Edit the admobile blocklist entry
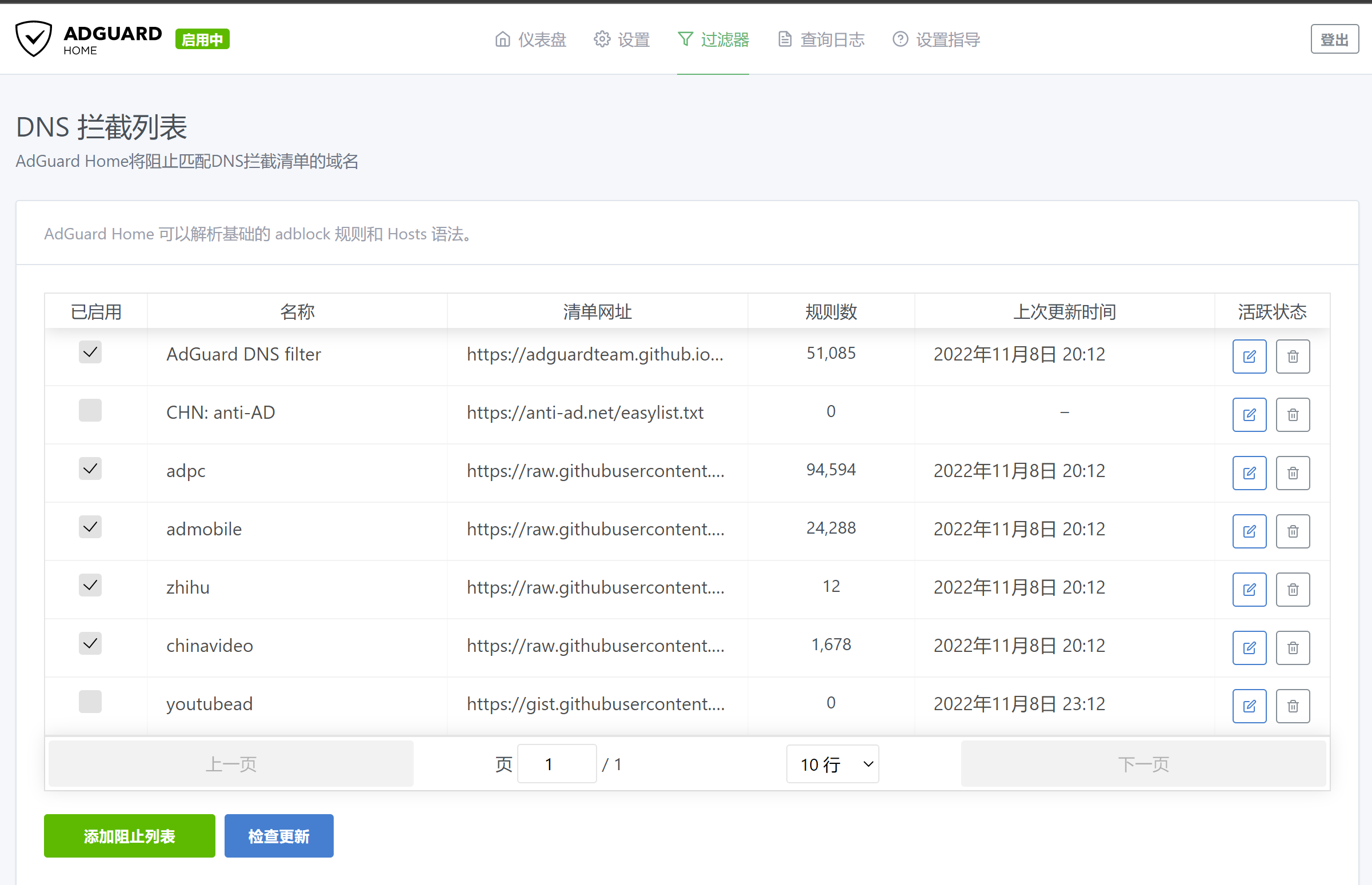 (1249, 531)
